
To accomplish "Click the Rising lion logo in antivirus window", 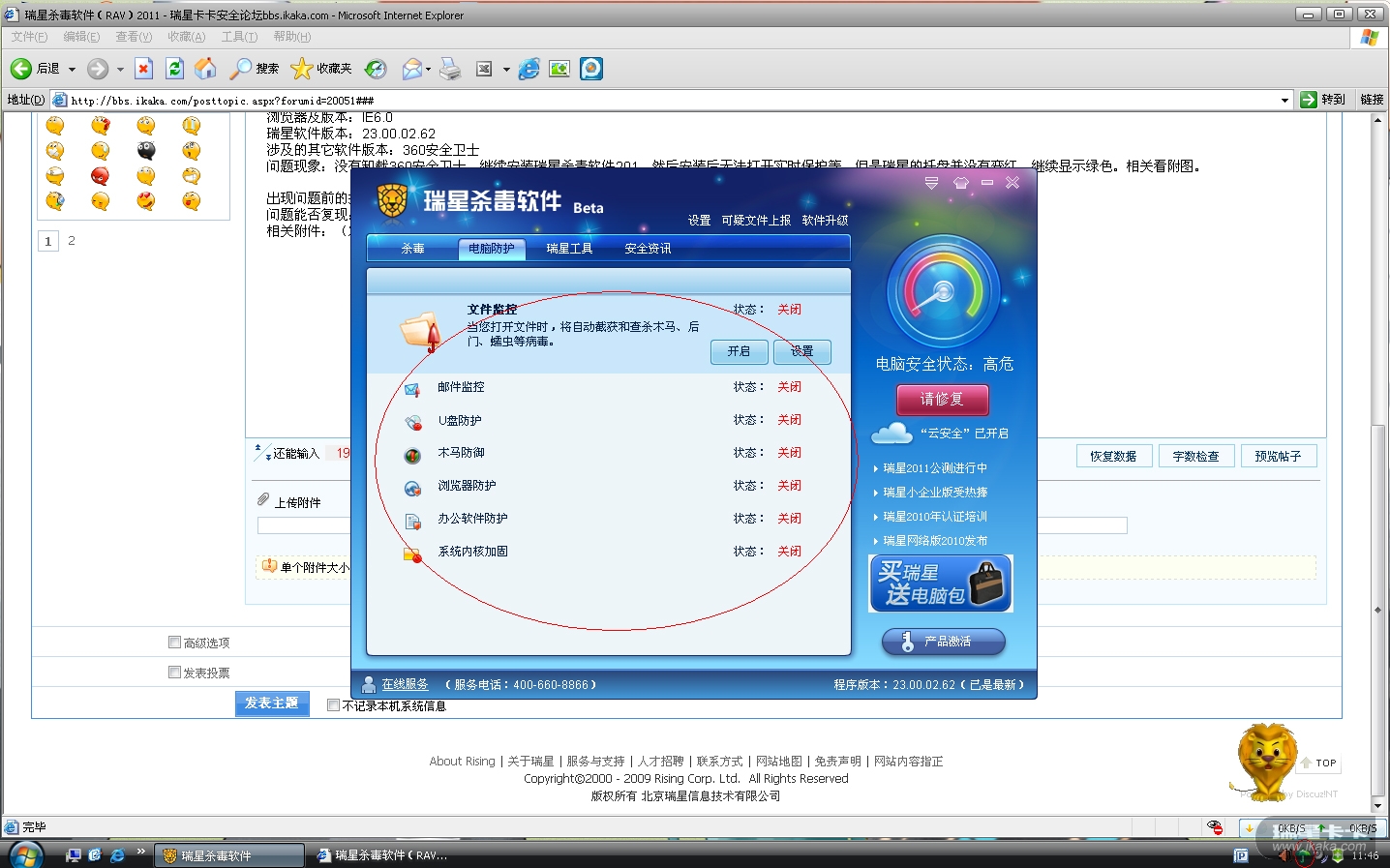I will pos(392,200).
